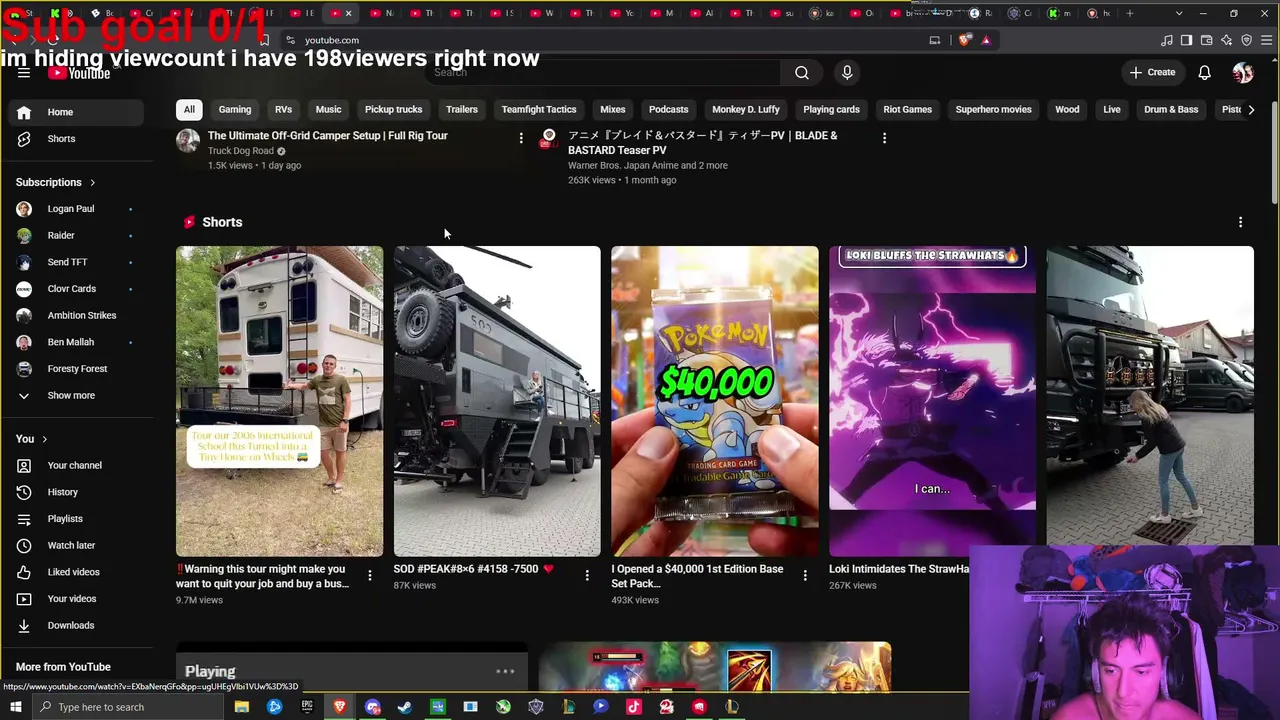Viewport: 1280px width, 720px height.
Task: Open TikTok from the taskbar
Action: [634, 707]
